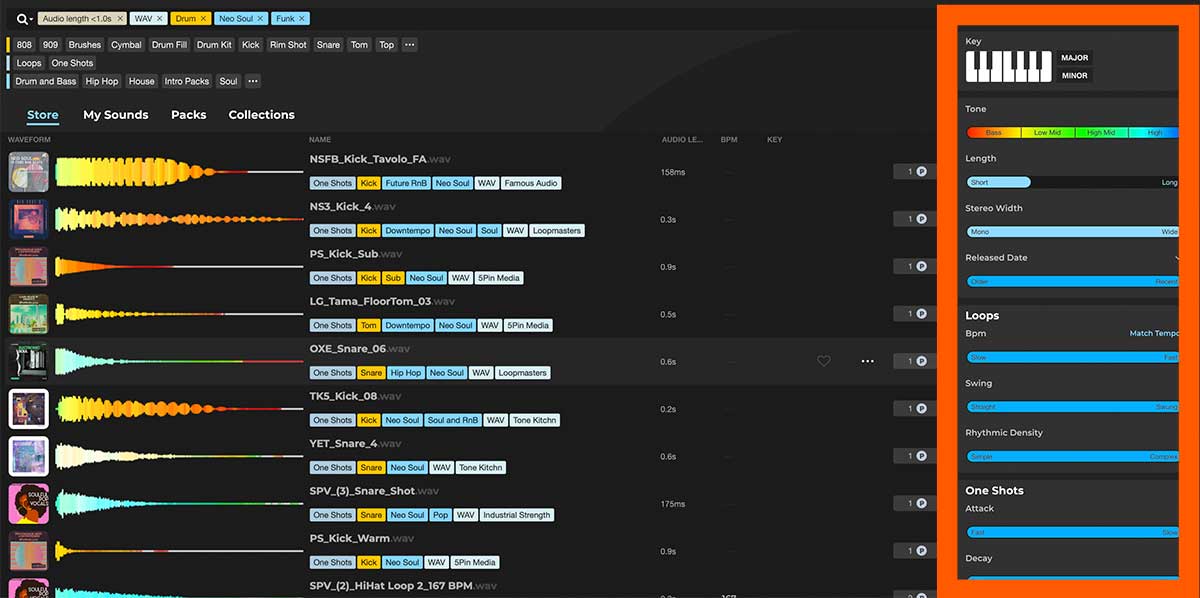Screen dimensions: 1200x598
Task: Open the Collections tab
Action: [x=261, y=114]
